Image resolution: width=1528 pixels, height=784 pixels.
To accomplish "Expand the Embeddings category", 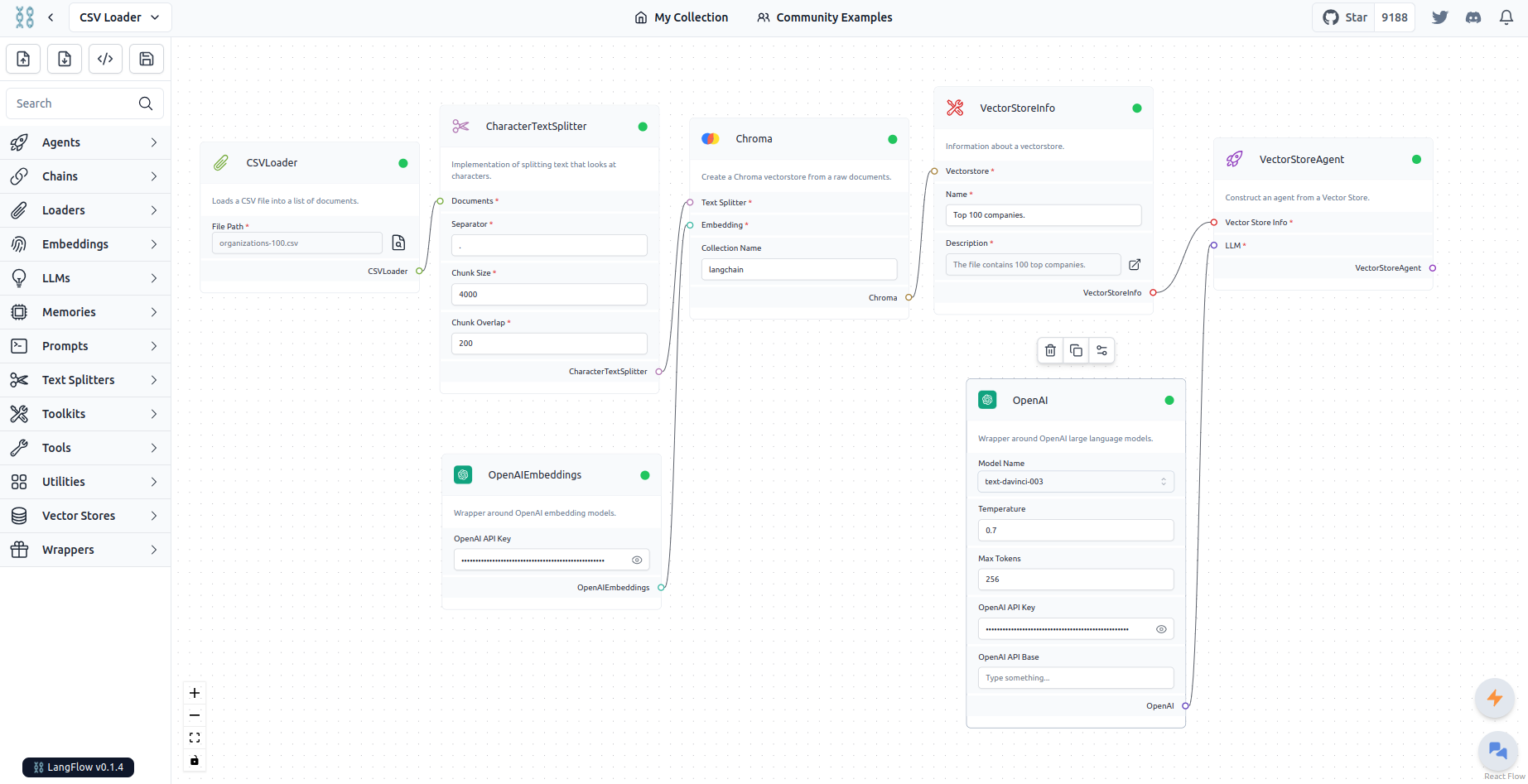I will click(x=85, y=244).
